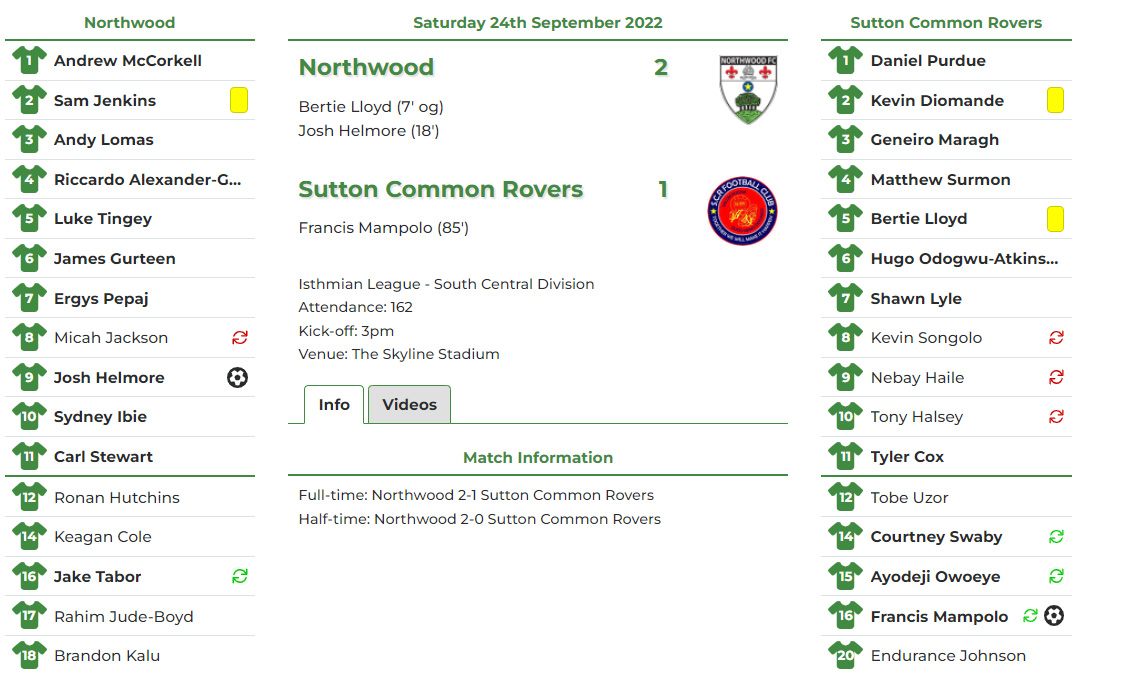This screenshot has height=692, width=1139.
Task: Click Courtney Swaby's green substitution icon
Action: [1056, 537]
